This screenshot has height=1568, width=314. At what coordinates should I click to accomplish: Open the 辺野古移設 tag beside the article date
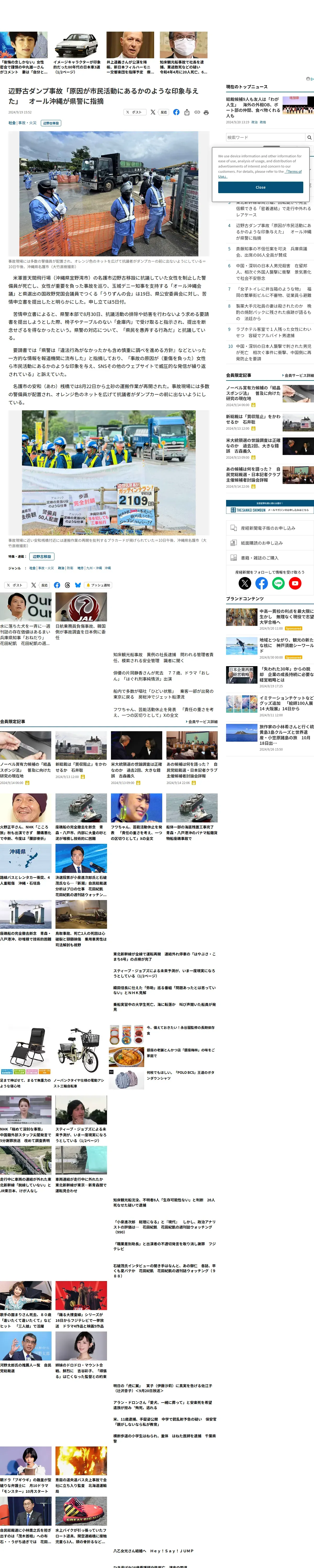coord(51,123)
